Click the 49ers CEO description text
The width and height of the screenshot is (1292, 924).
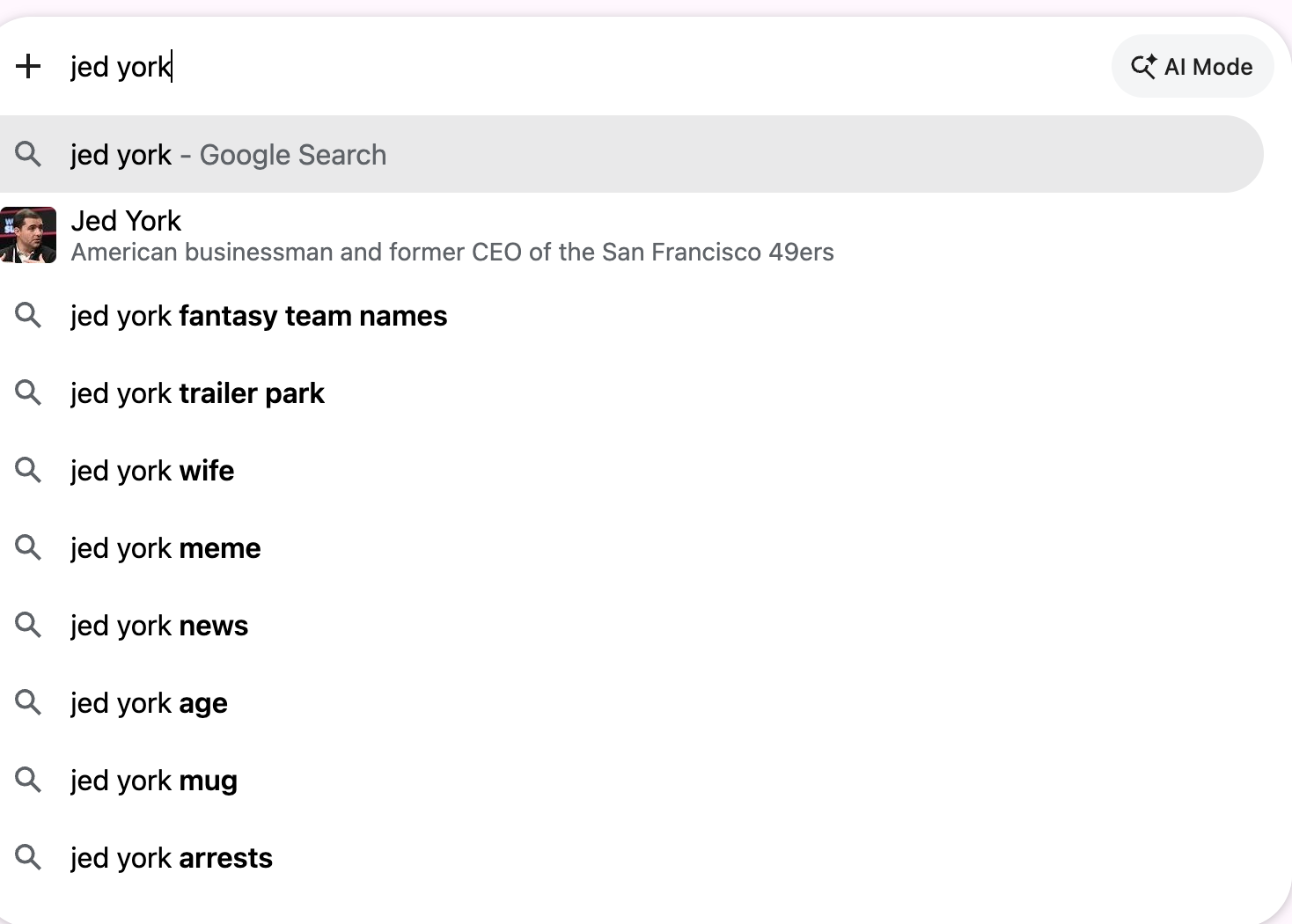452,253
